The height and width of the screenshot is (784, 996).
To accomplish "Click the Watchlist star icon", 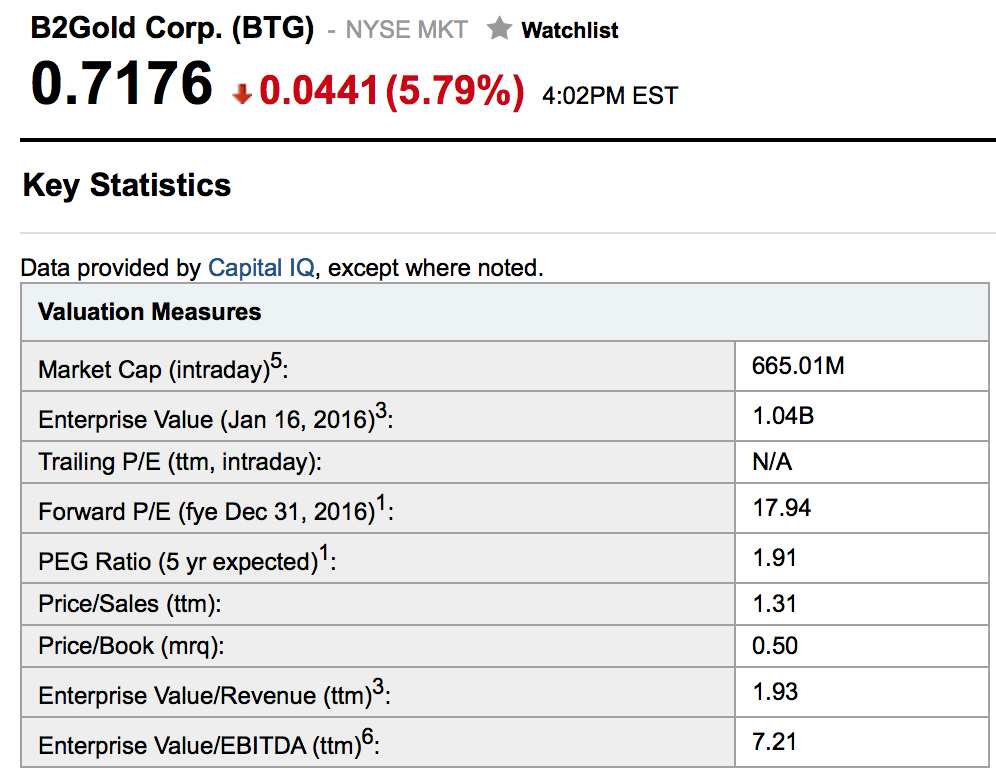I will point(499,30).
